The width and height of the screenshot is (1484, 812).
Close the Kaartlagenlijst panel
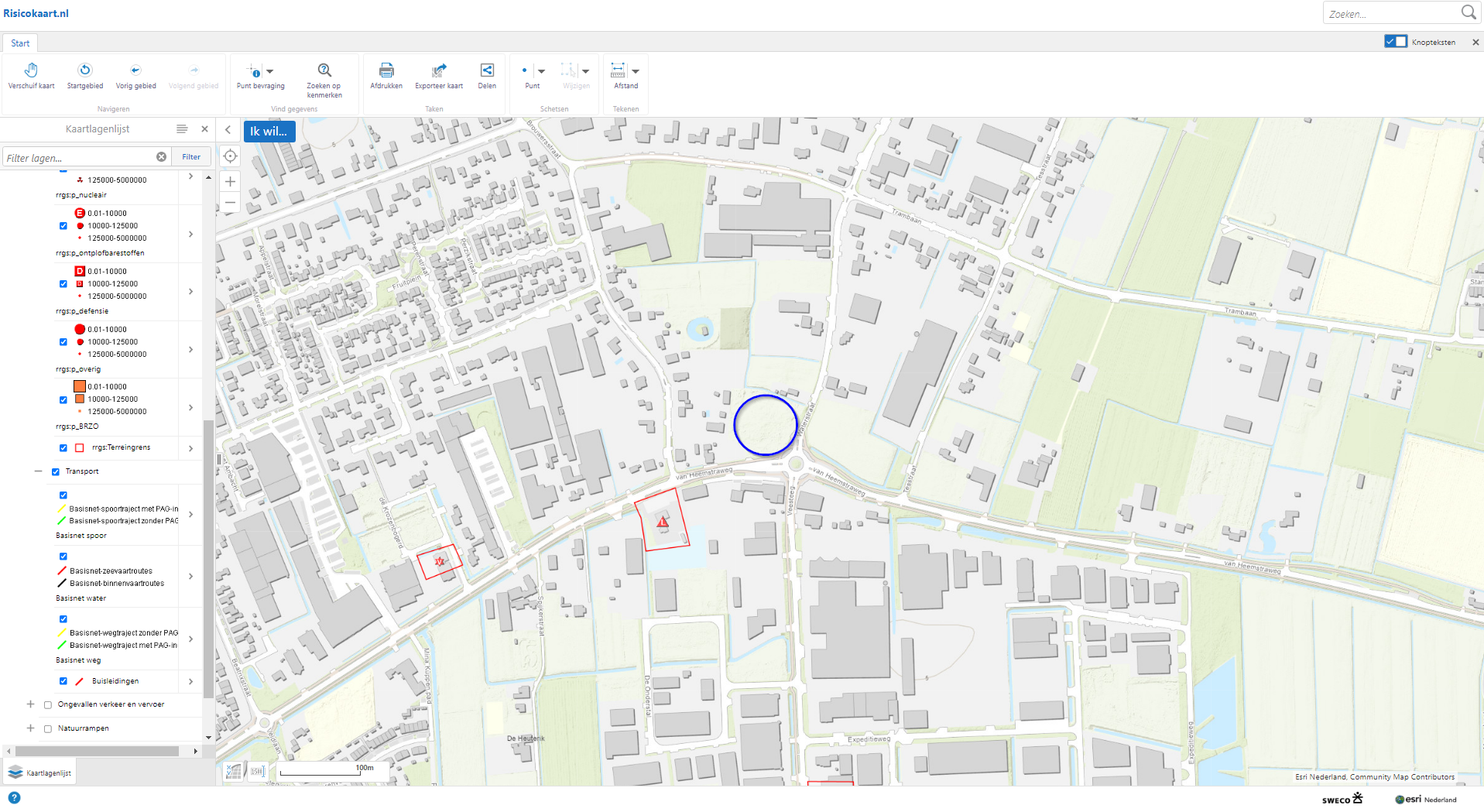click(x=204, y=129)
